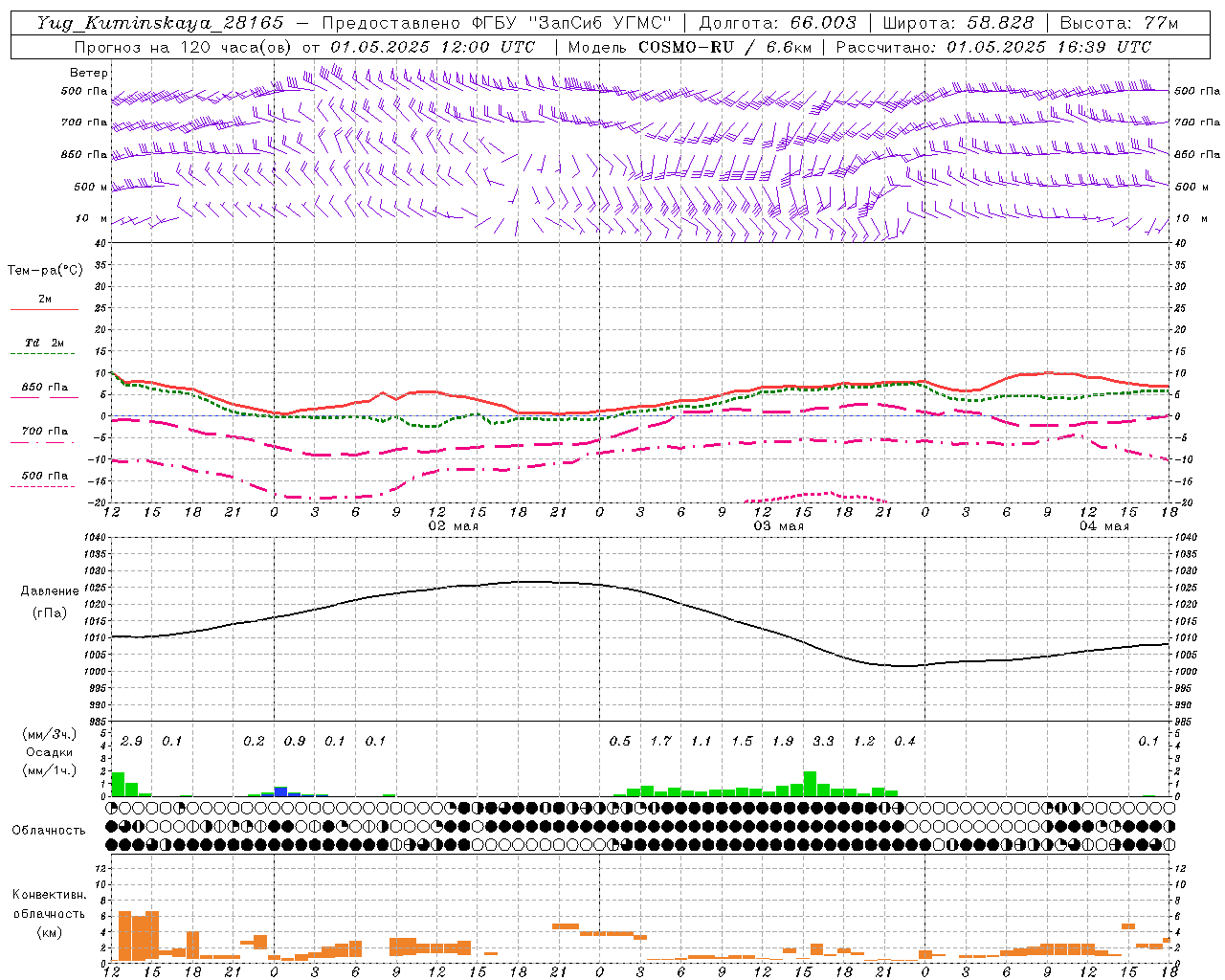
Task: Click the 'Конвективн.' convective cloud label
Action: (x=49, y=895)
